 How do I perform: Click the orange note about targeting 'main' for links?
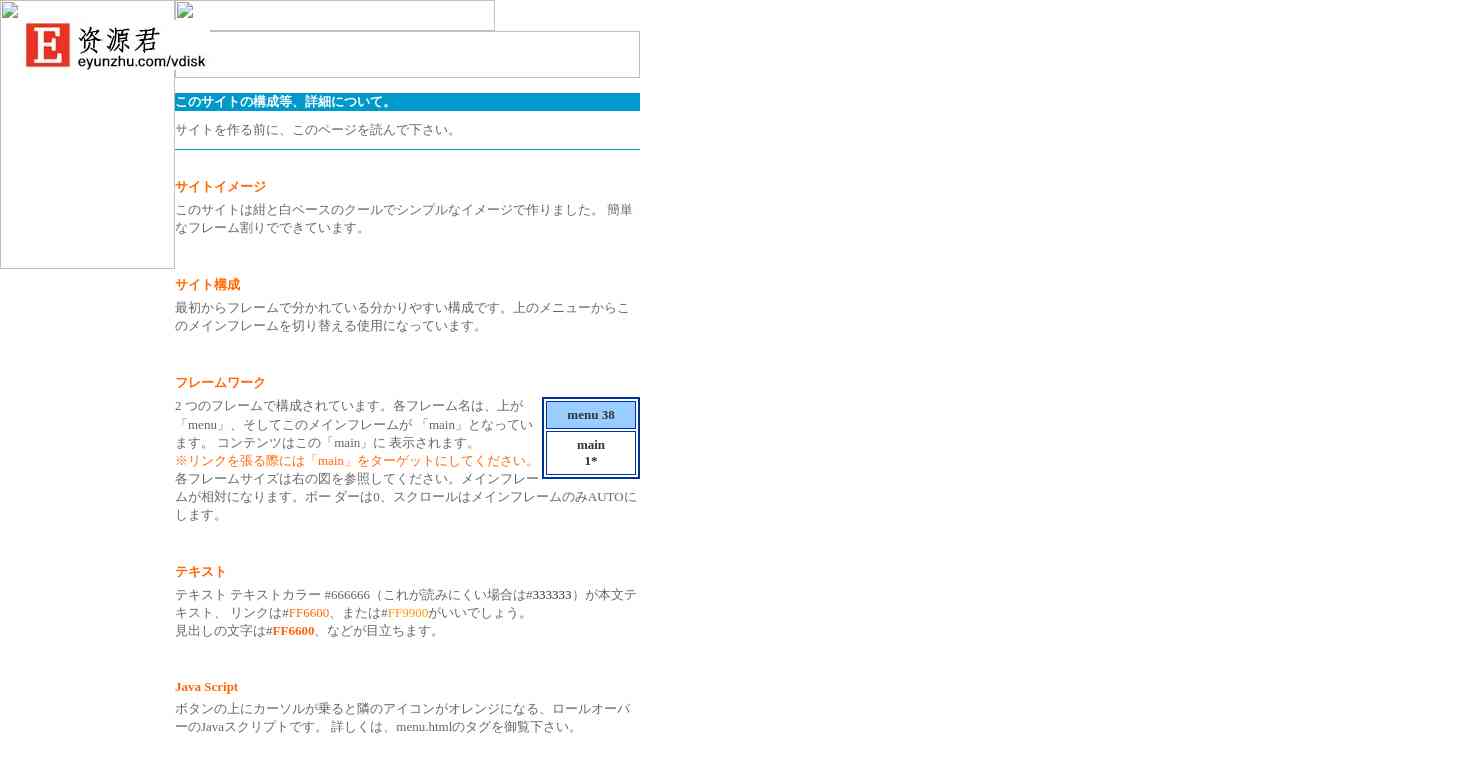pos(357,461)
